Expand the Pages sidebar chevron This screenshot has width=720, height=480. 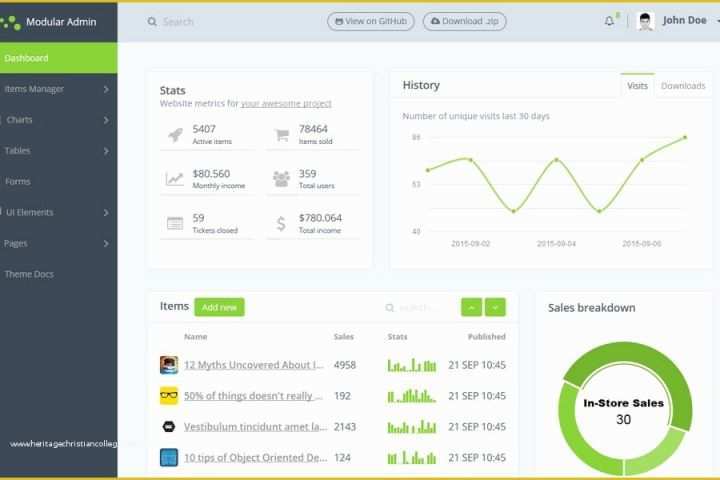[x=106, y=243]
